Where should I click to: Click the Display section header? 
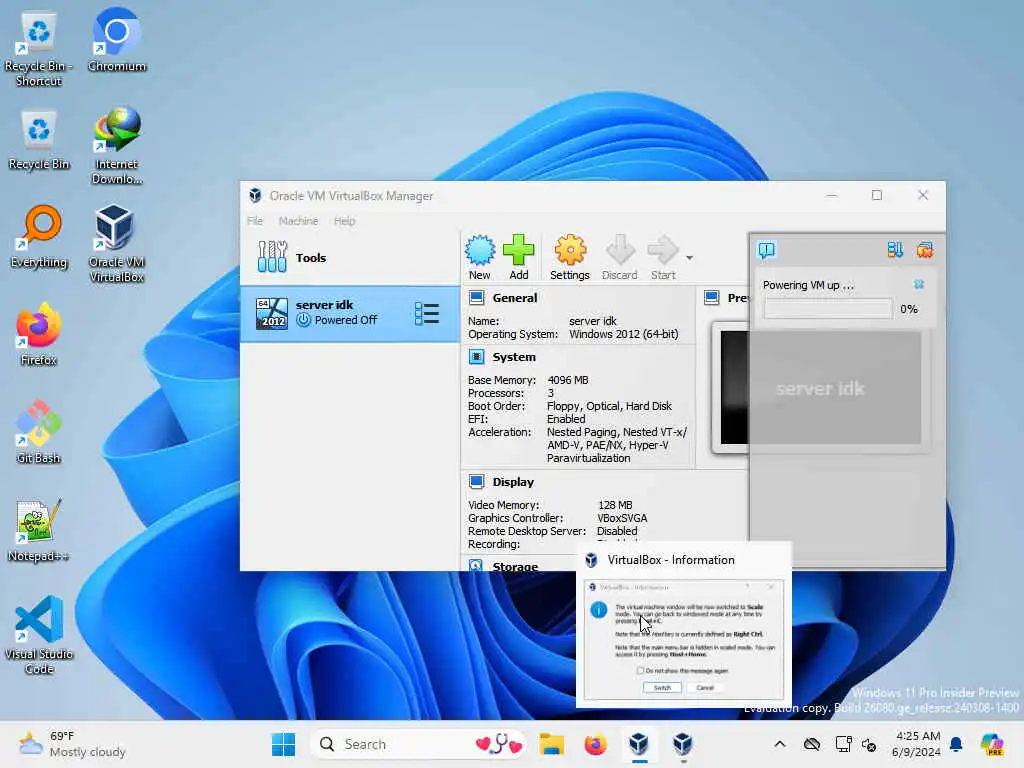[x=513, y=482]
